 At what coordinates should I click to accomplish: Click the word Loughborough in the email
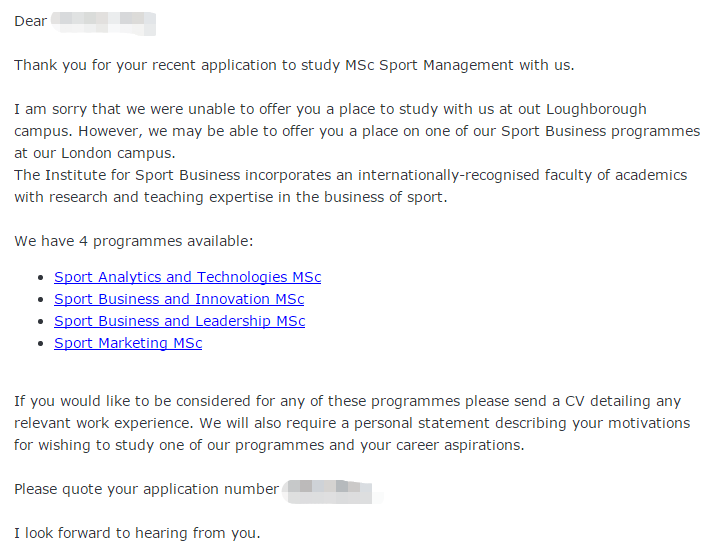596,109
